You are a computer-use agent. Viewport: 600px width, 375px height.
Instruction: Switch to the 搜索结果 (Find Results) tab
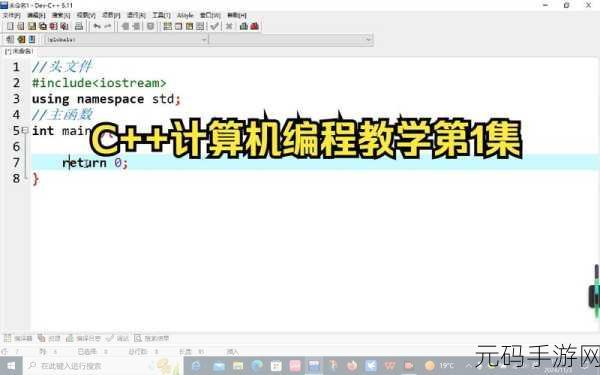[152, 338]
